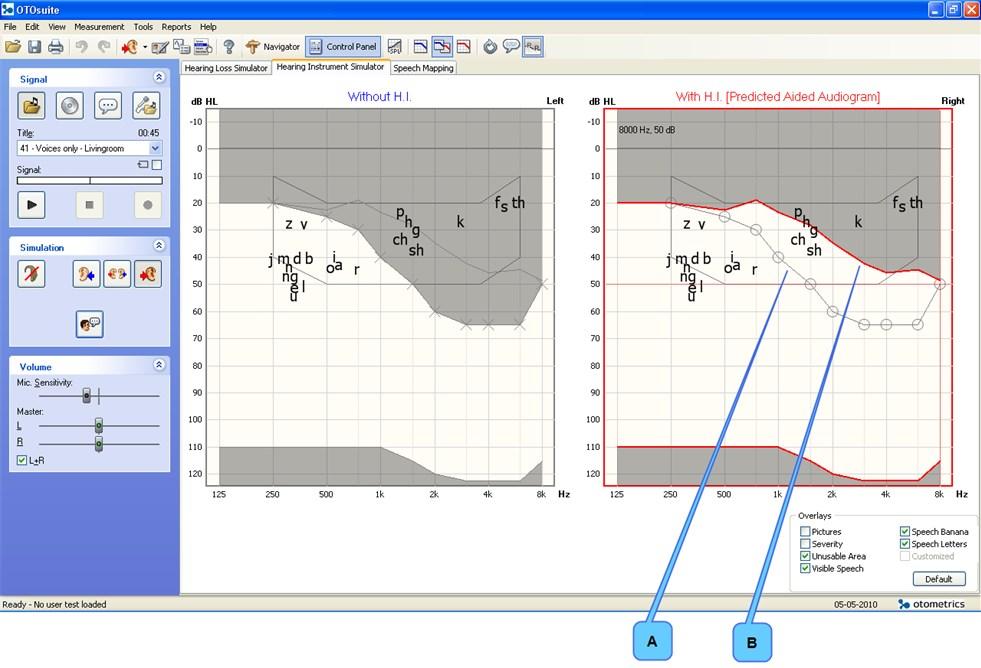Screen dimensions: 981x668
Task: Open the File menu
Action: [x=10, y=27]
